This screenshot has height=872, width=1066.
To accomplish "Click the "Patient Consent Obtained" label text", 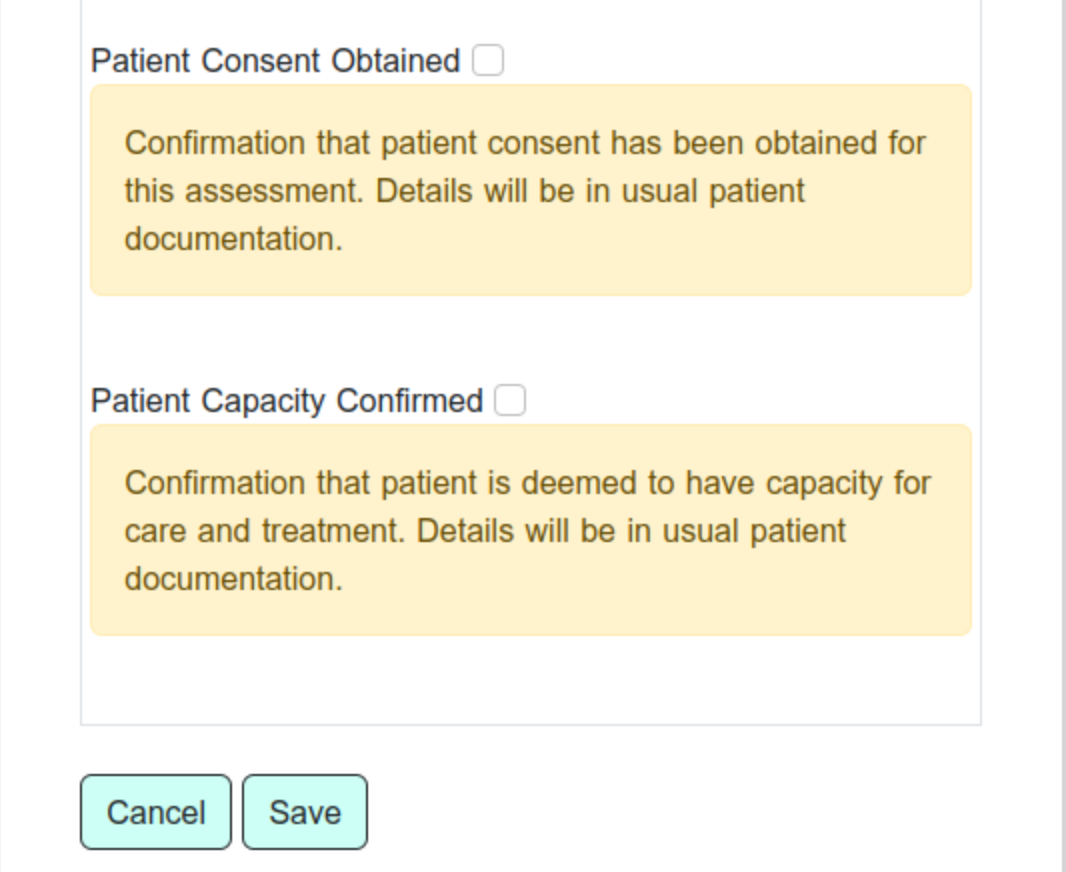I will [275, 61].
